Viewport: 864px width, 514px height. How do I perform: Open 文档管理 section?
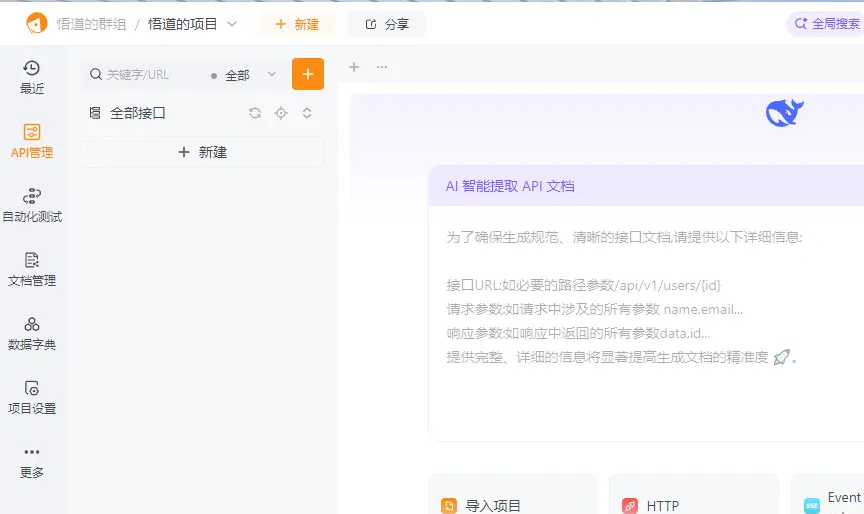32,269
